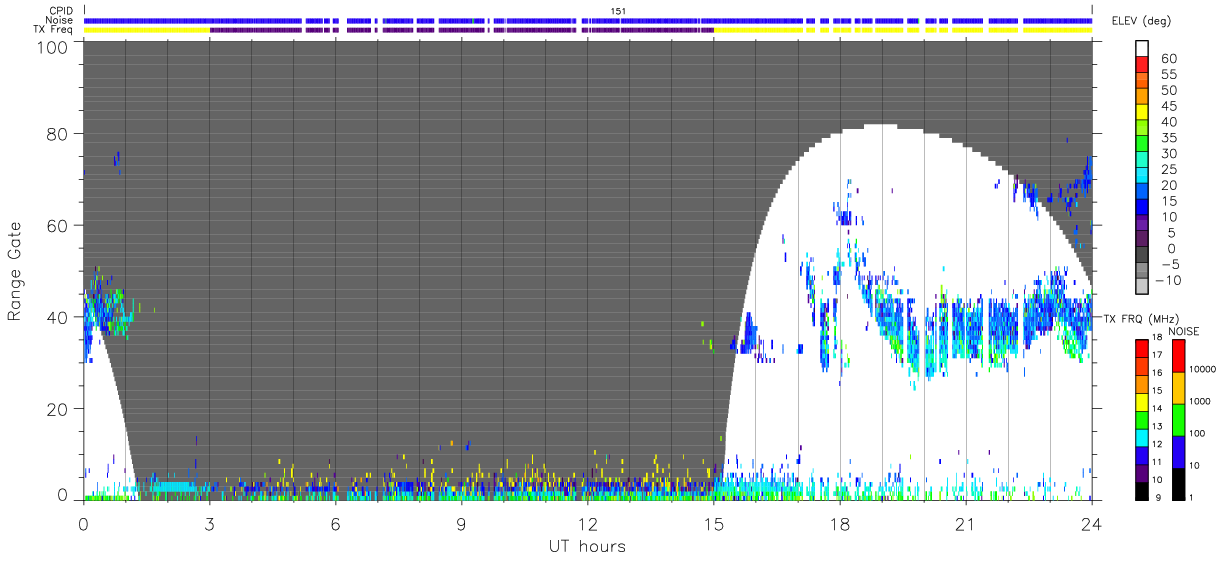Select the 6 tick on UT hours axis
1228x567 pixels.
pyautogui.click(x=335, y=524)
